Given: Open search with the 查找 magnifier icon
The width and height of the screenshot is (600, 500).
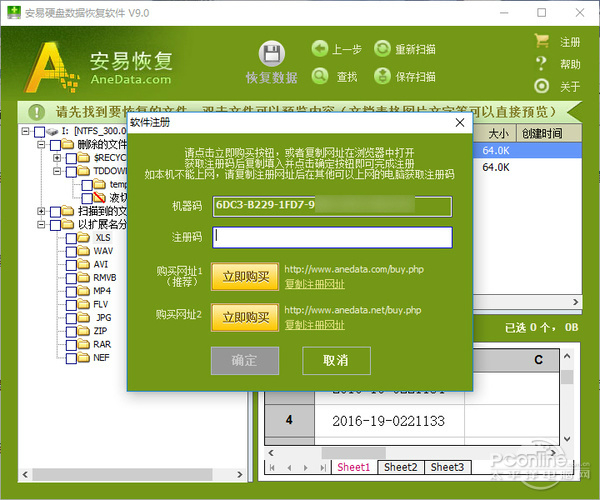Looking at the screenshot, I should tap(320, 76).
